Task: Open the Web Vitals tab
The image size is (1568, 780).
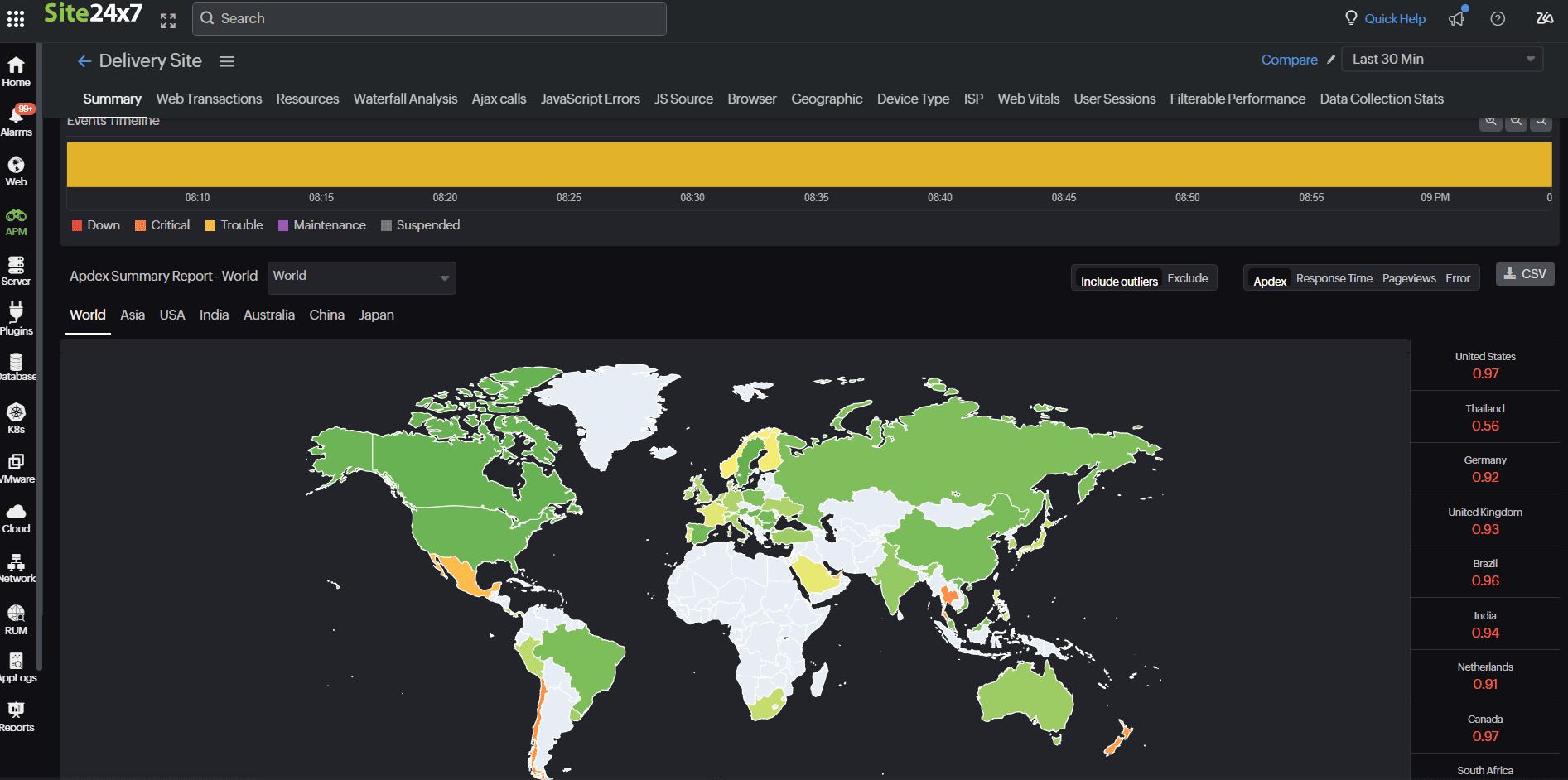Action: [1028, 99]
